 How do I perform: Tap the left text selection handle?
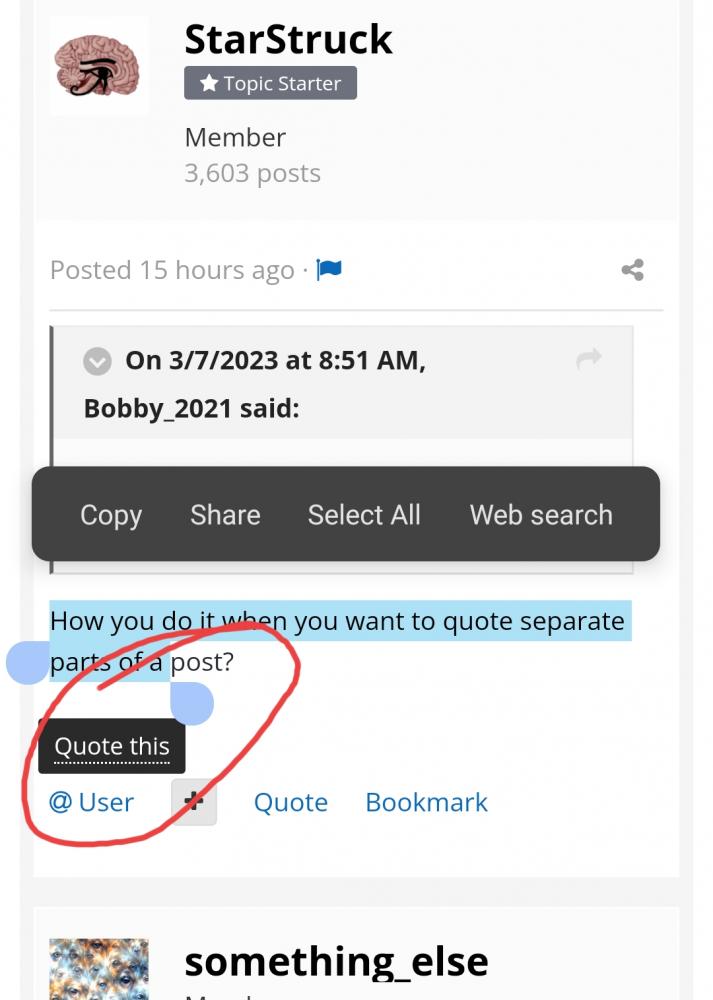pyautogui.click(x=27, y=663)
